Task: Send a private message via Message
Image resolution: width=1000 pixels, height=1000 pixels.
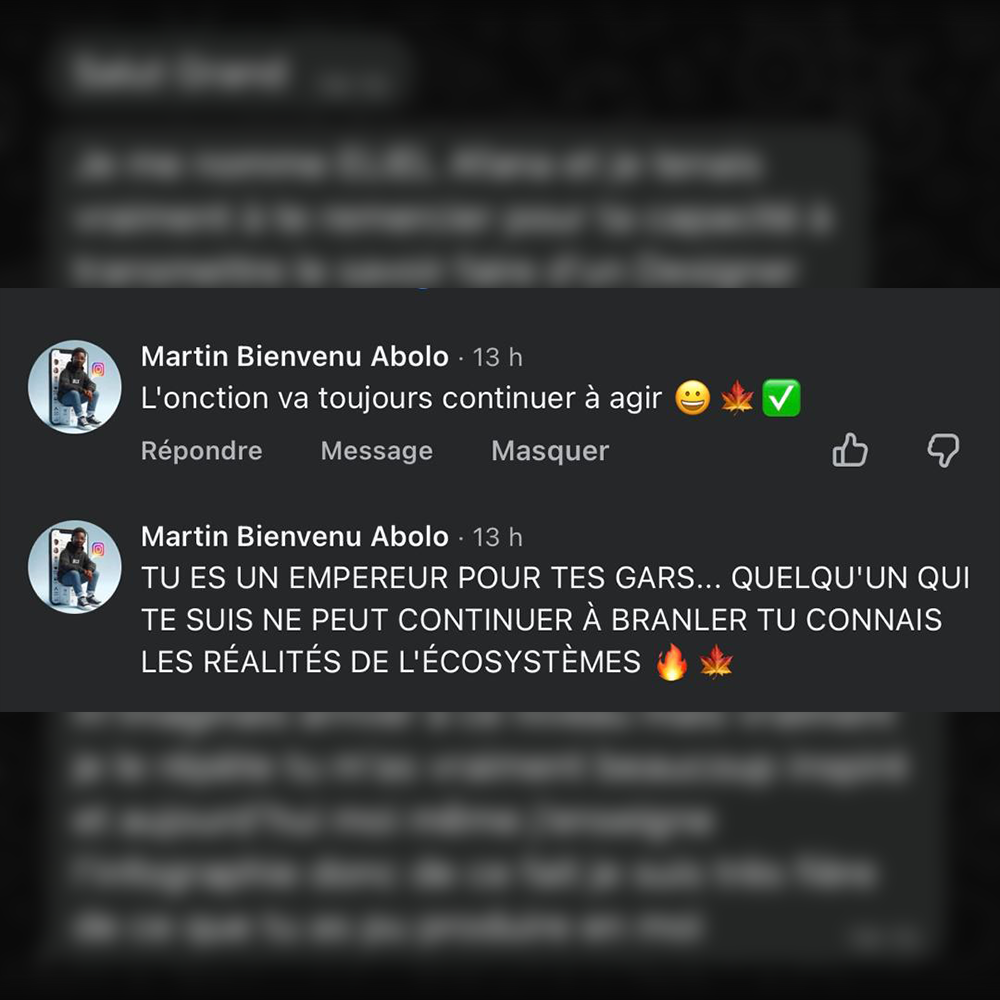Action: 376,451
